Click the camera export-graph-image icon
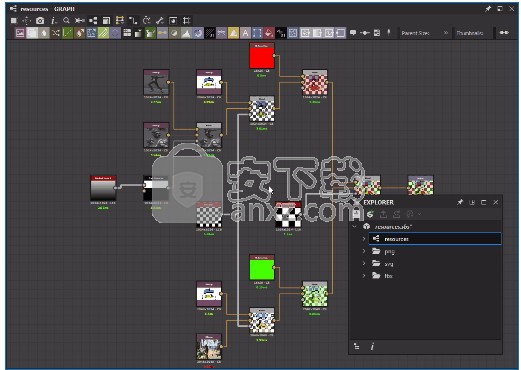Viewport: 521px width, 370px height. click(40, 21)
